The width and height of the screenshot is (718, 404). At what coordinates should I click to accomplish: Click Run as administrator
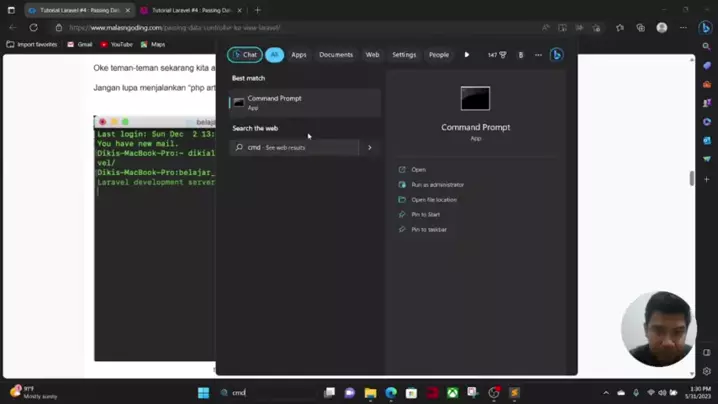437,185
